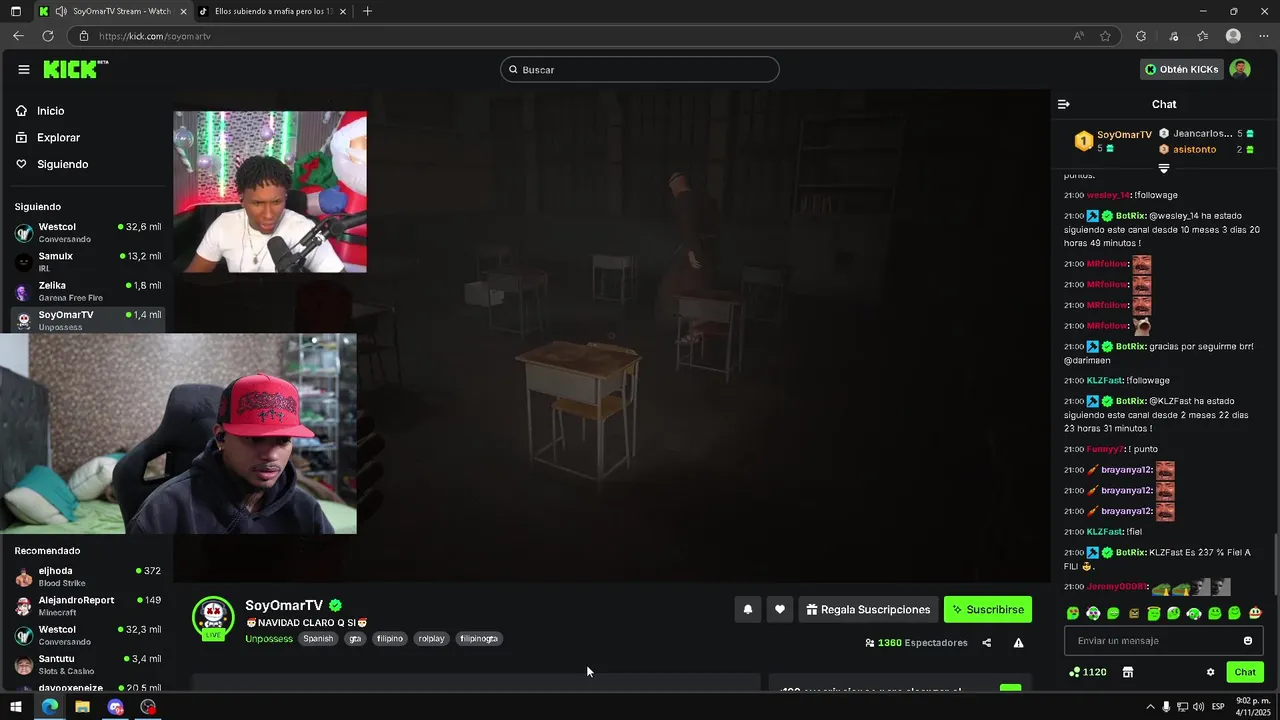
Task: Open a new browser tab
Action: tap(367, 11)
